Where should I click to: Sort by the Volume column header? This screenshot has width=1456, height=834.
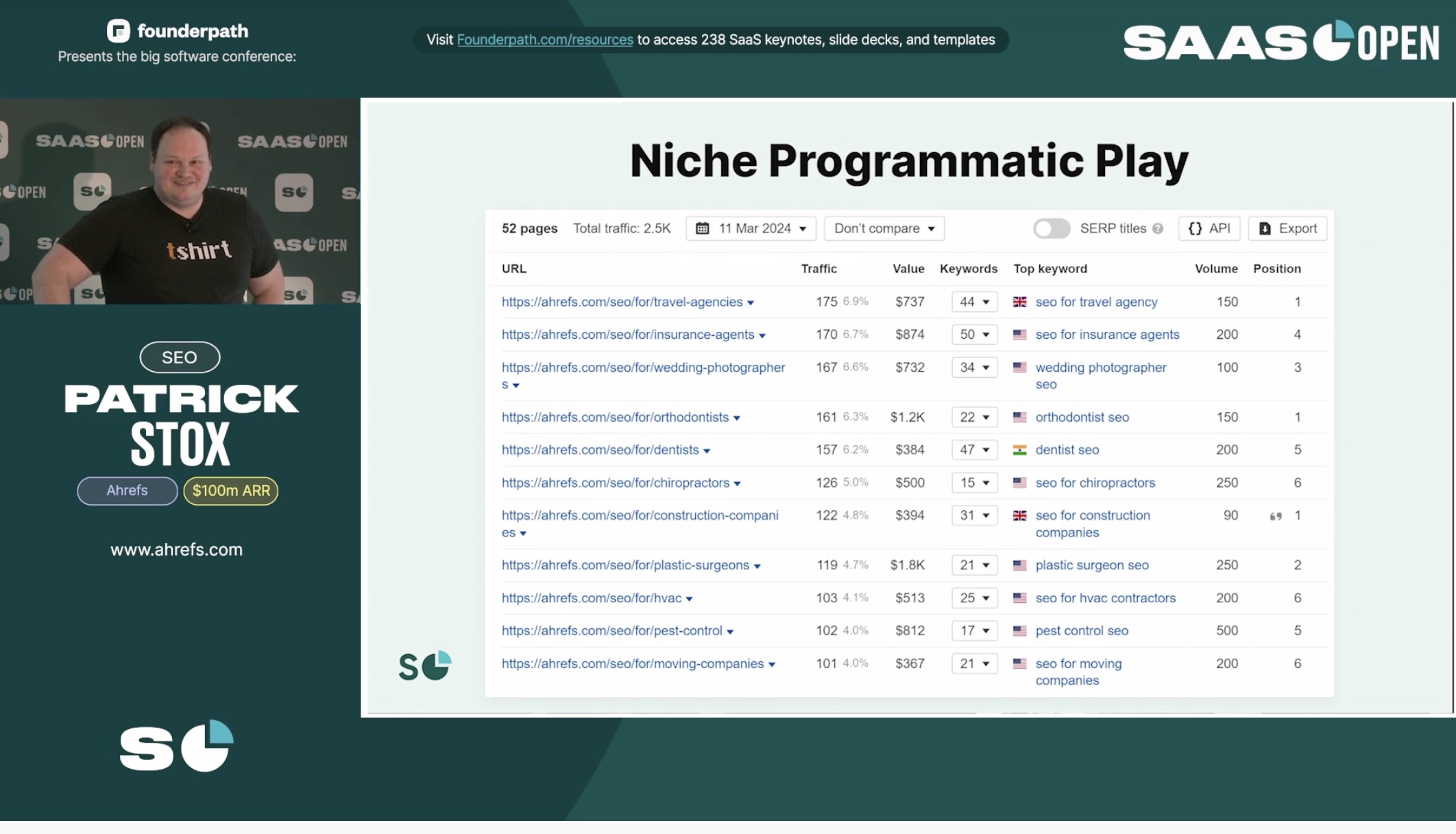1216,269
